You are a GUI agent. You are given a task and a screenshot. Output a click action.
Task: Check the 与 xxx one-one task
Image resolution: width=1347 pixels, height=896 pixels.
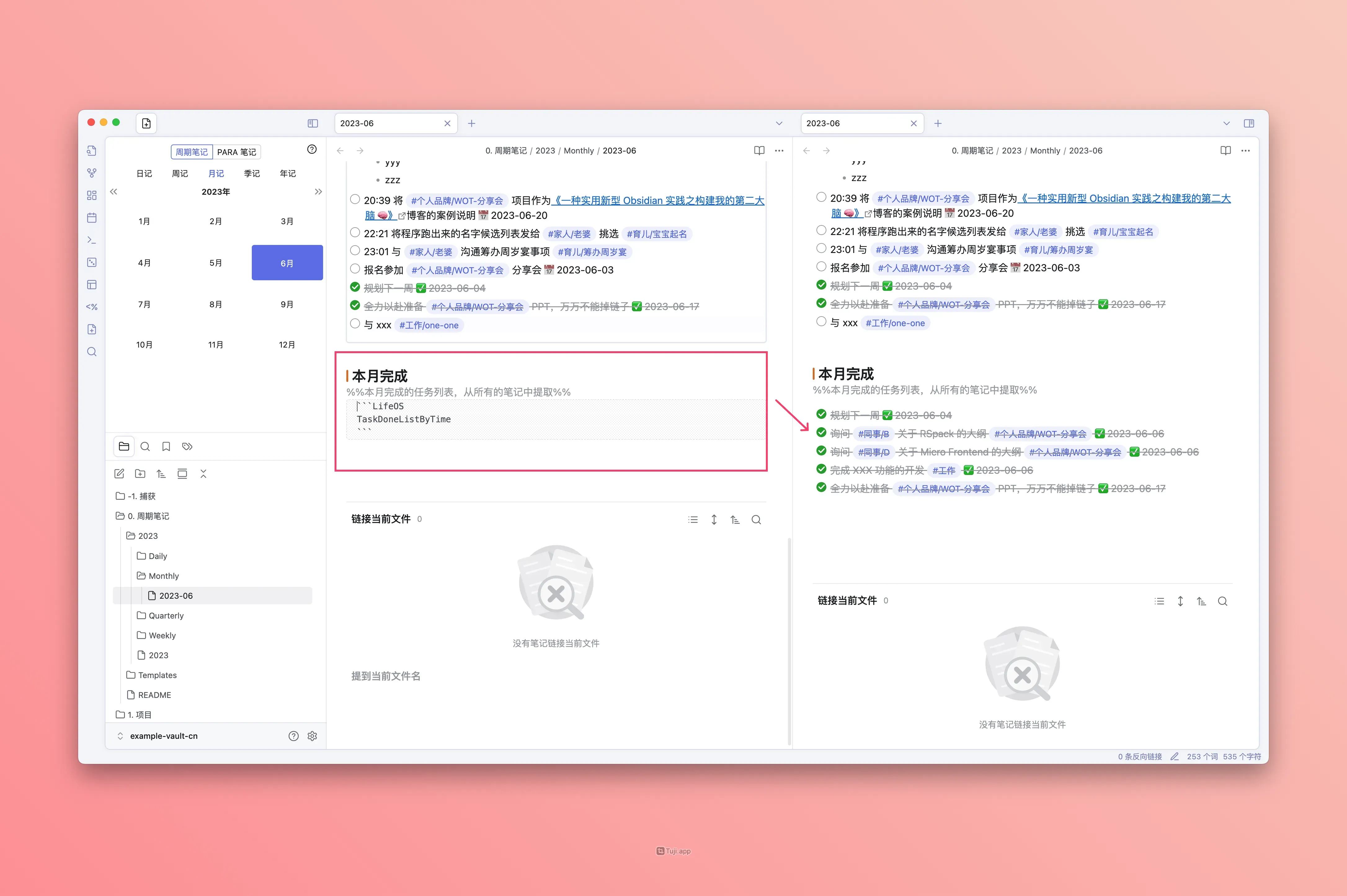pos(355,324)
